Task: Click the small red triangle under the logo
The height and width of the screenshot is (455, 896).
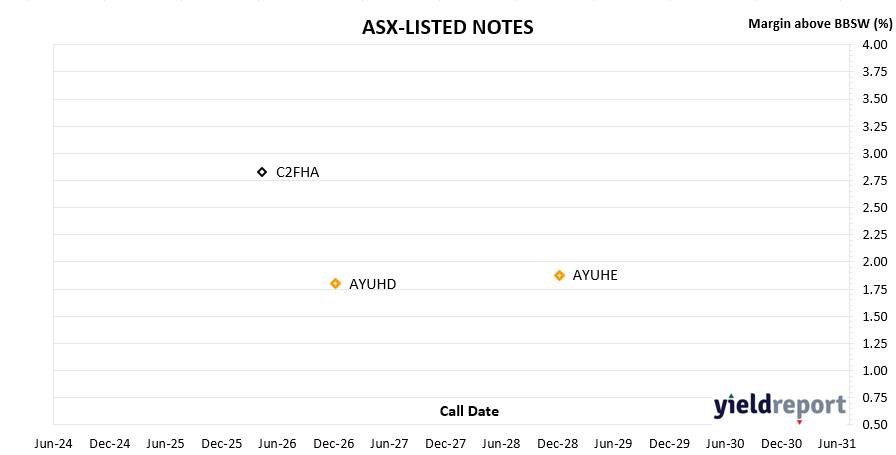Action: click(x=799, y=422)
